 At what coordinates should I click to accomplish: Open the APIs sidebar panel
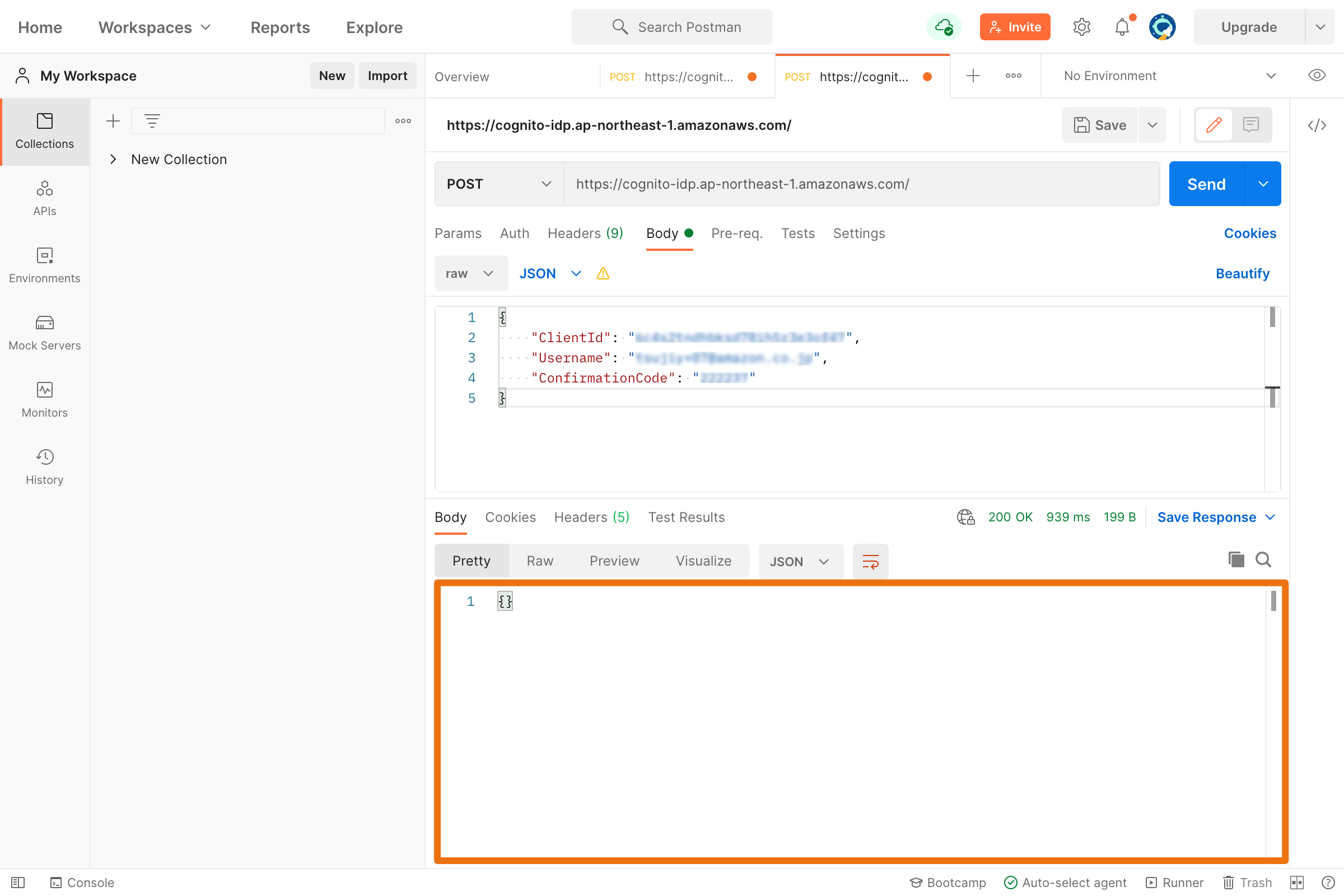tap(45, 198)
